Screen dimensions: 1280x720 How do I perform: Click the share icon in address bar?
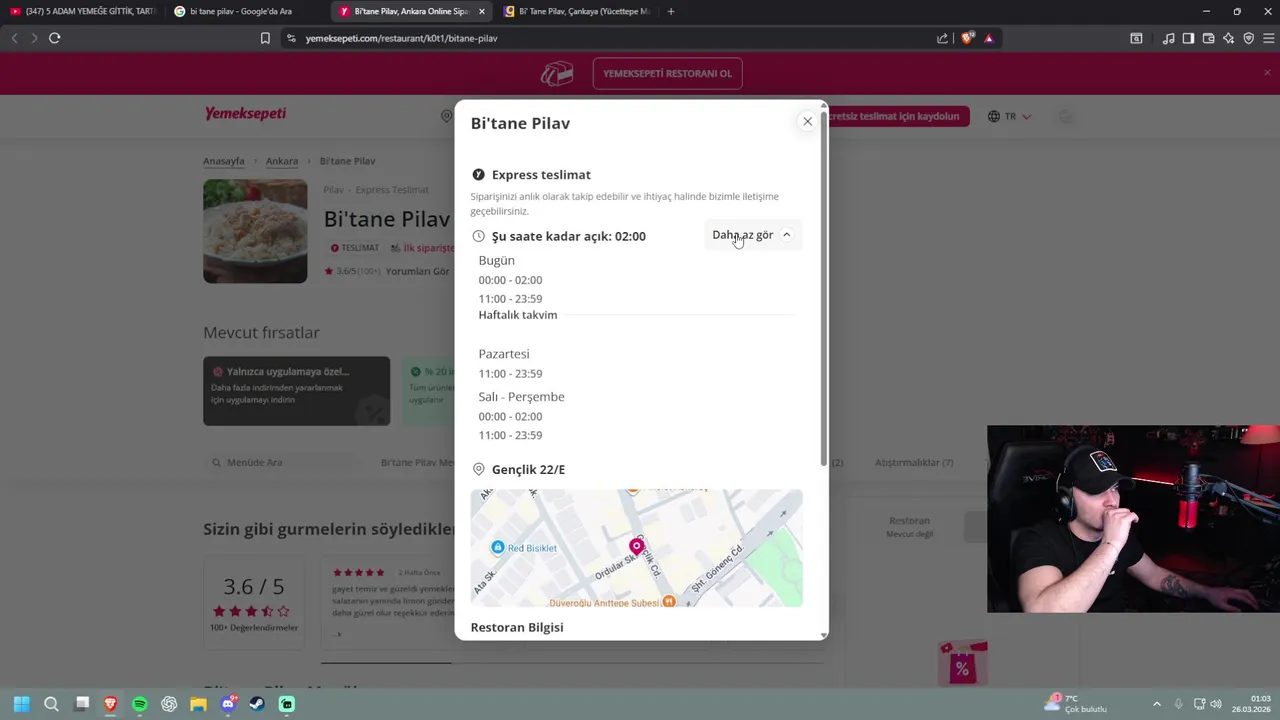pyautogui.click(x=942, y=38)
